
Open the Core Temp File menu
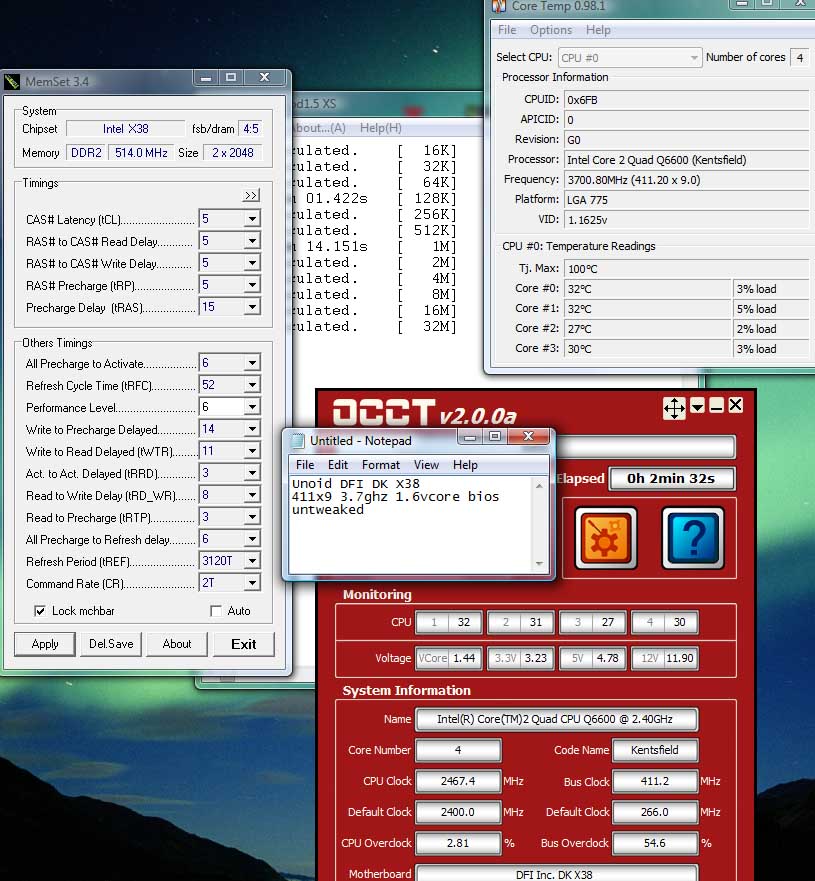(x=507, y=30)
